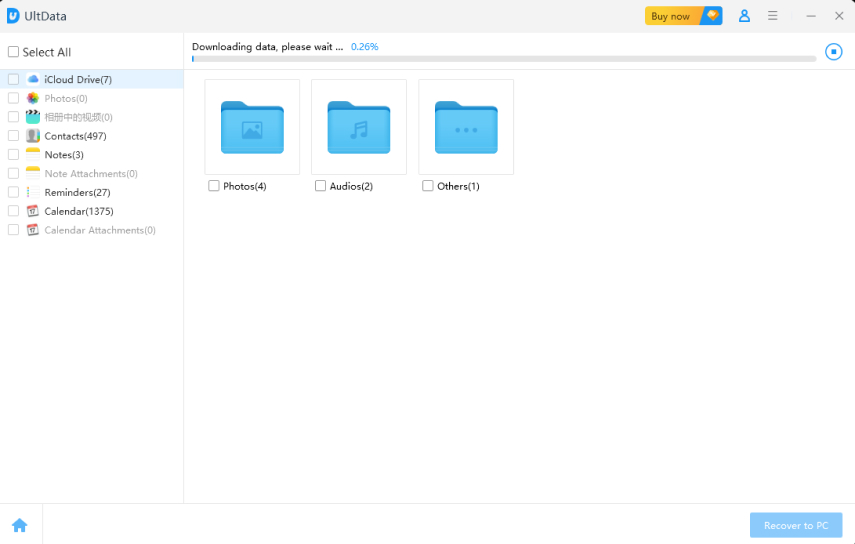Check the Photos(4) folder checkbox
855x544 pixels.
tap(214, 186)
